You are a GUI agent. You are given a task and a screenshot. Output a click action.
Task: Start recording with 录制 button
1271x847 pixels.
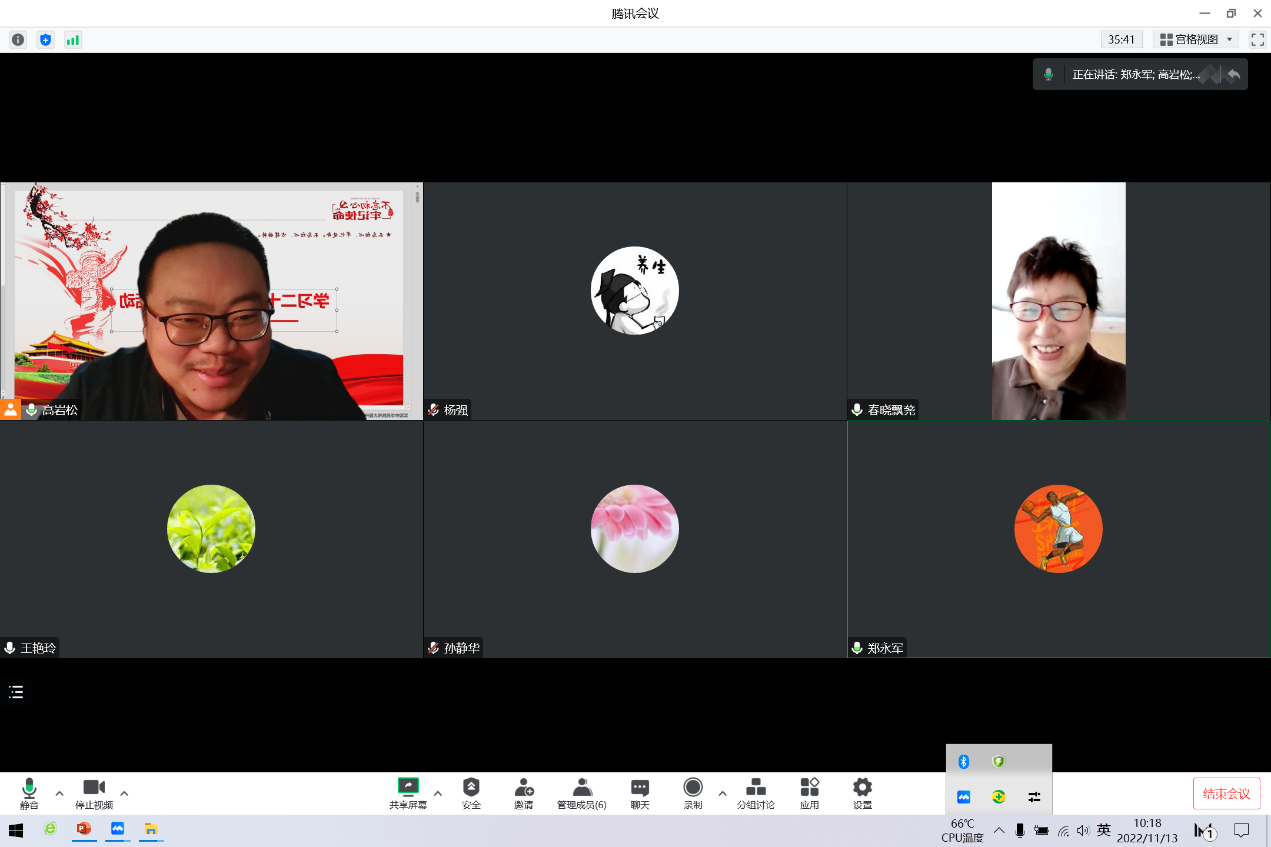[x=693, y=793]
